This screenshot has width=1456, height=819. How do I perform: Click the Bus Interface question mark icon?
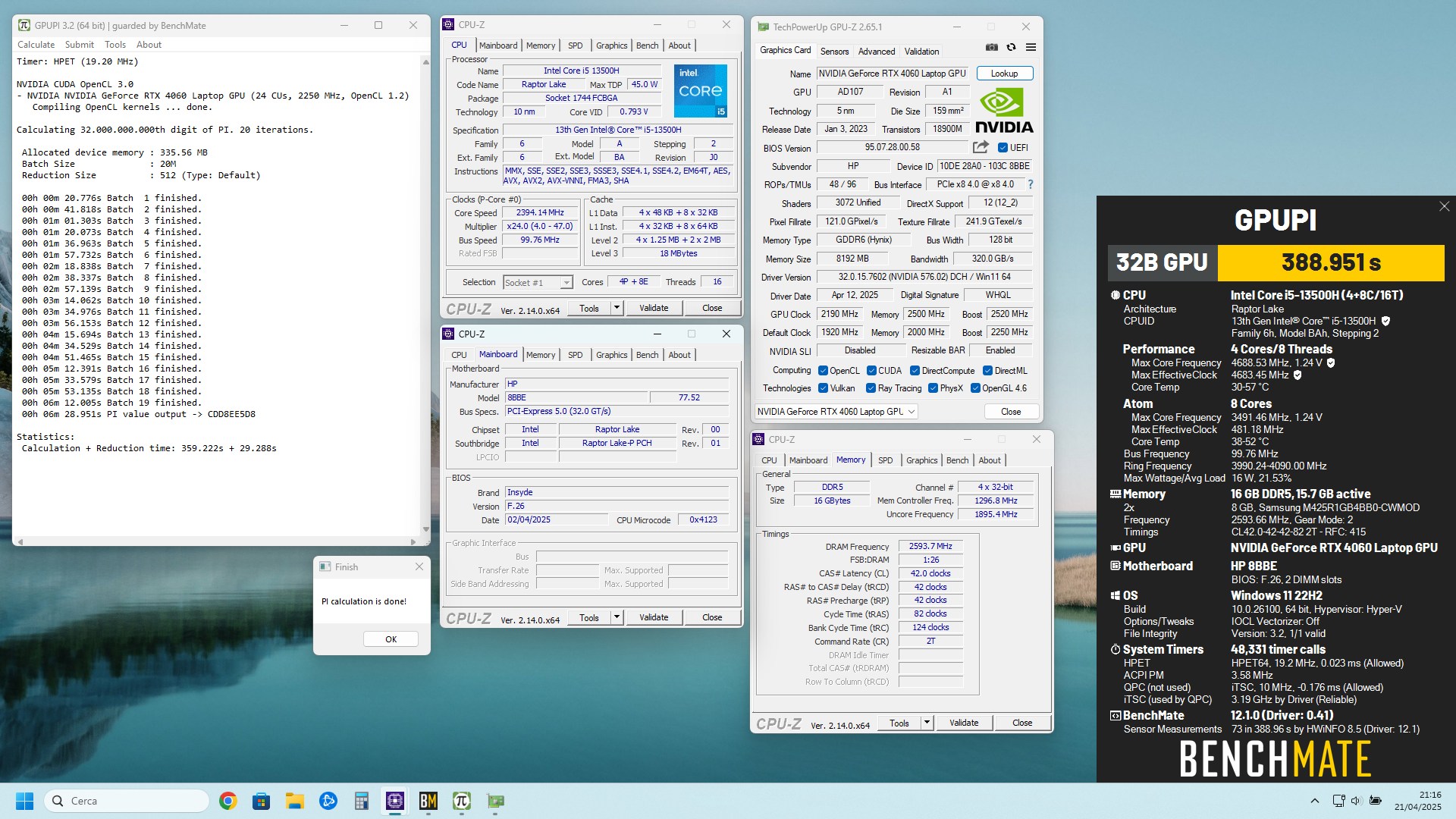coord(1030,184)
